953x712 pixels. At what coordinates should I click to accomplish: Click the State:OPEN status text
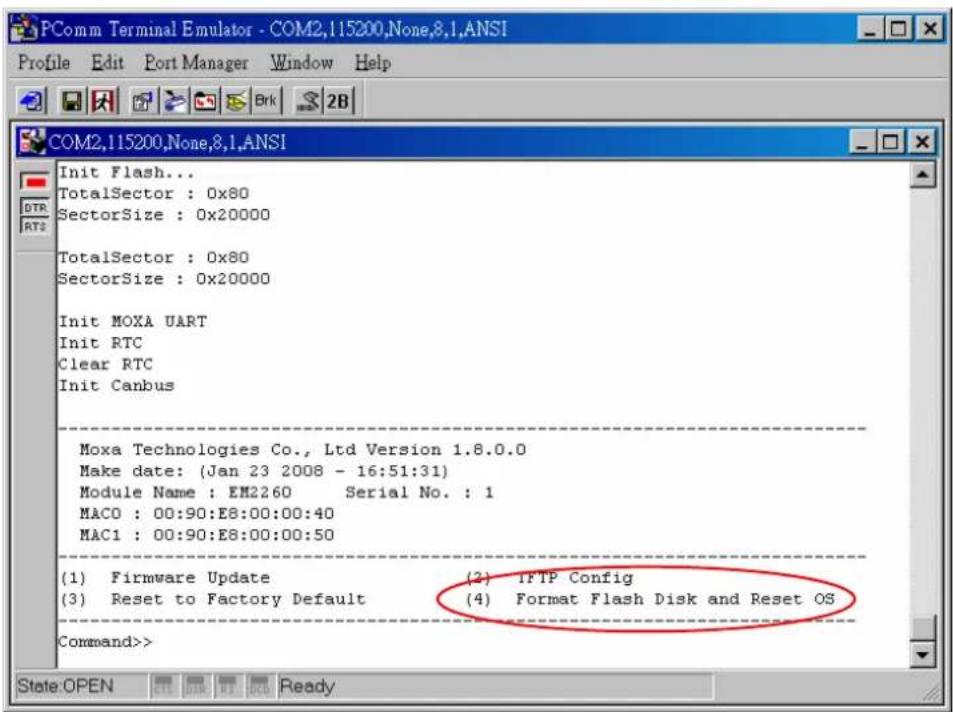(x=65, y=686)
